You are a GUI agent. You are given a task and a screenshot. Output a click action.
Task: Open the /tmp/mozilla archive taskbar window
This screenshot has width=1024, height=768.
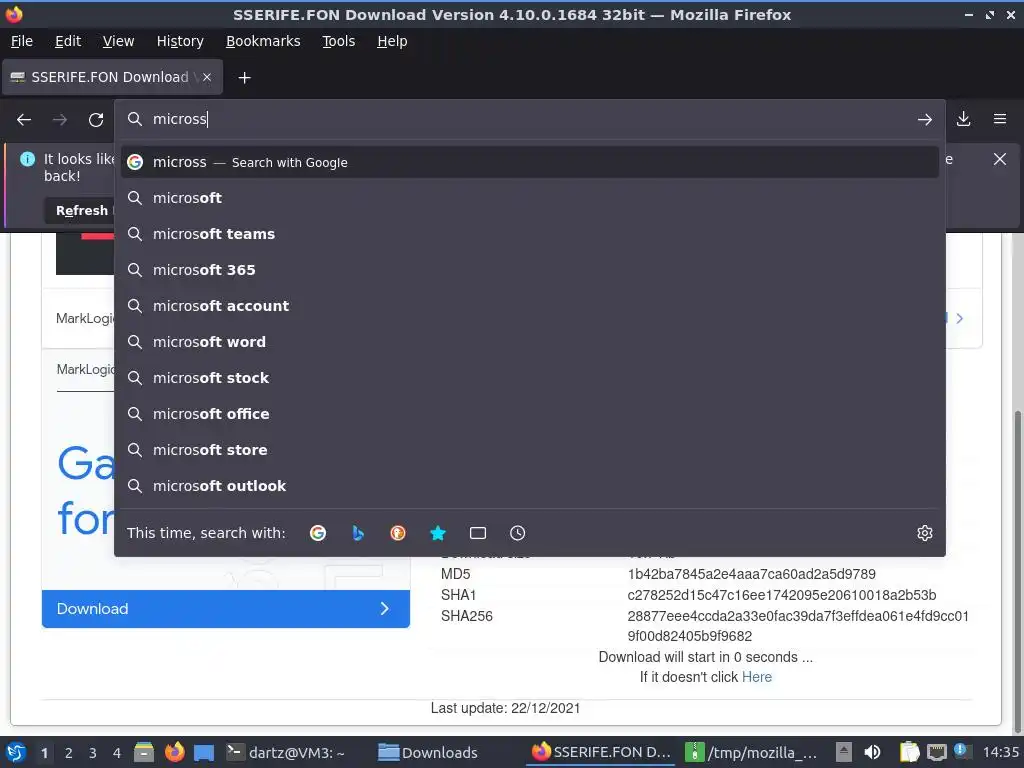point(751,752)
